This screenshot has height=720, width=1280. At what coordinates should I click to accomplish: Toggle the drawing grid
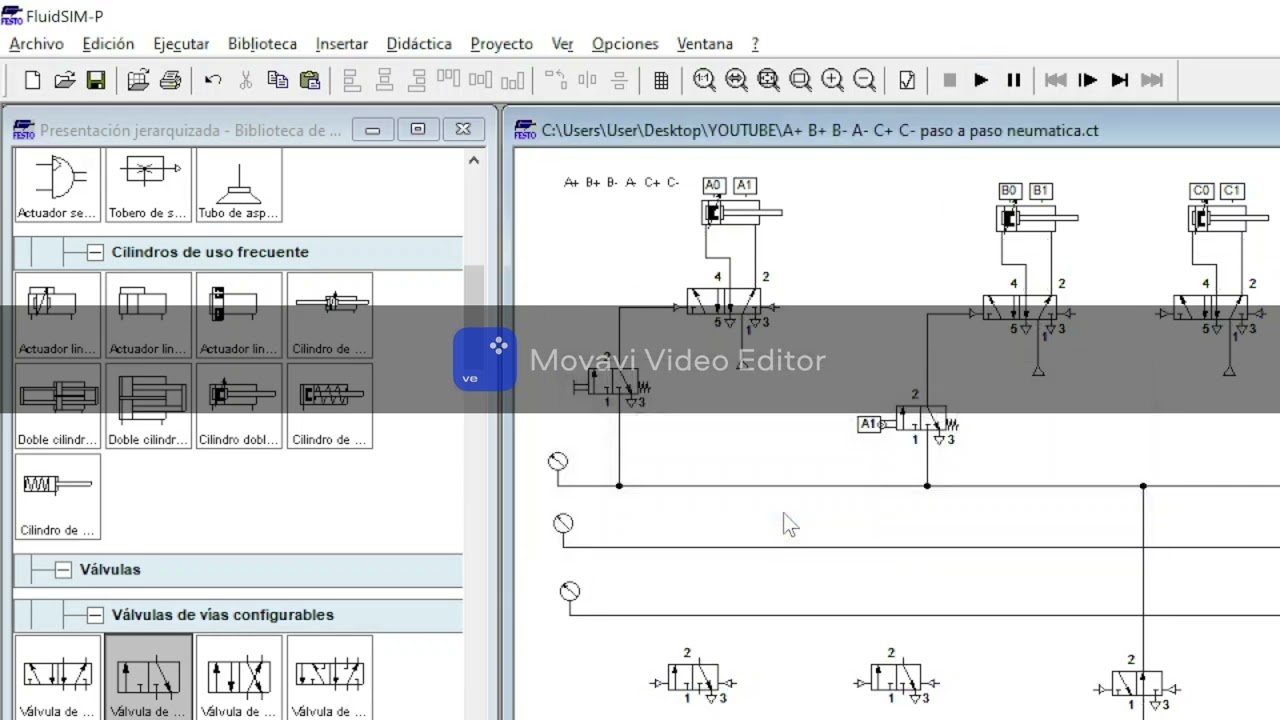click(x=661, y=80)
